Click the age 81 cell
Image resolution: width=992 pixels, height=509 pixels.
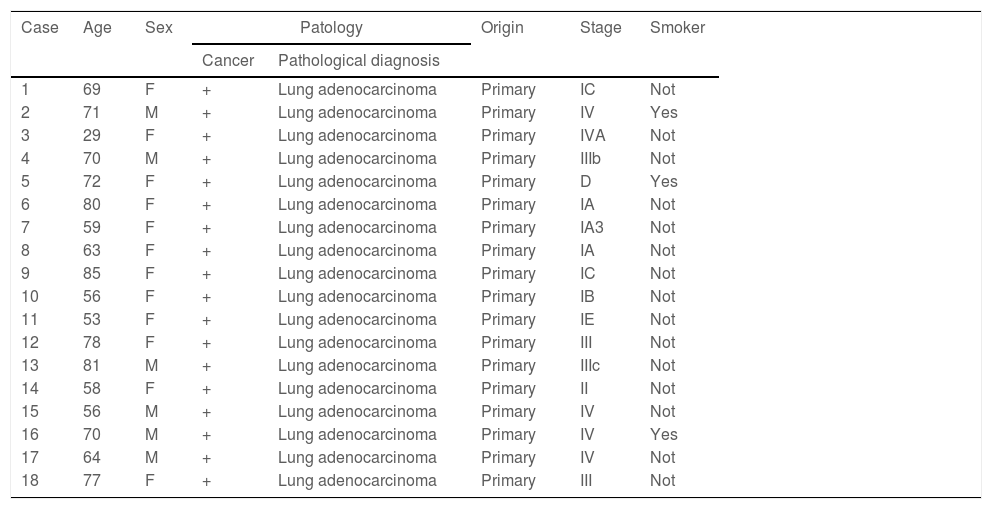[92, 366]
